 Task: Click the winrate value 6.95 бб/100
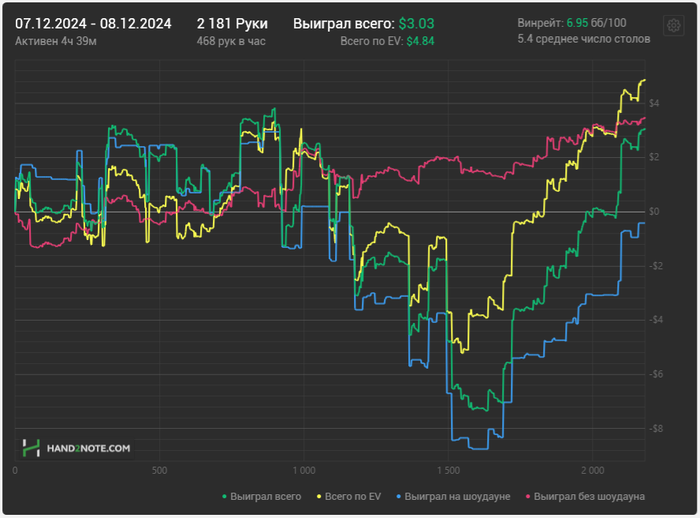pos(596,23)
